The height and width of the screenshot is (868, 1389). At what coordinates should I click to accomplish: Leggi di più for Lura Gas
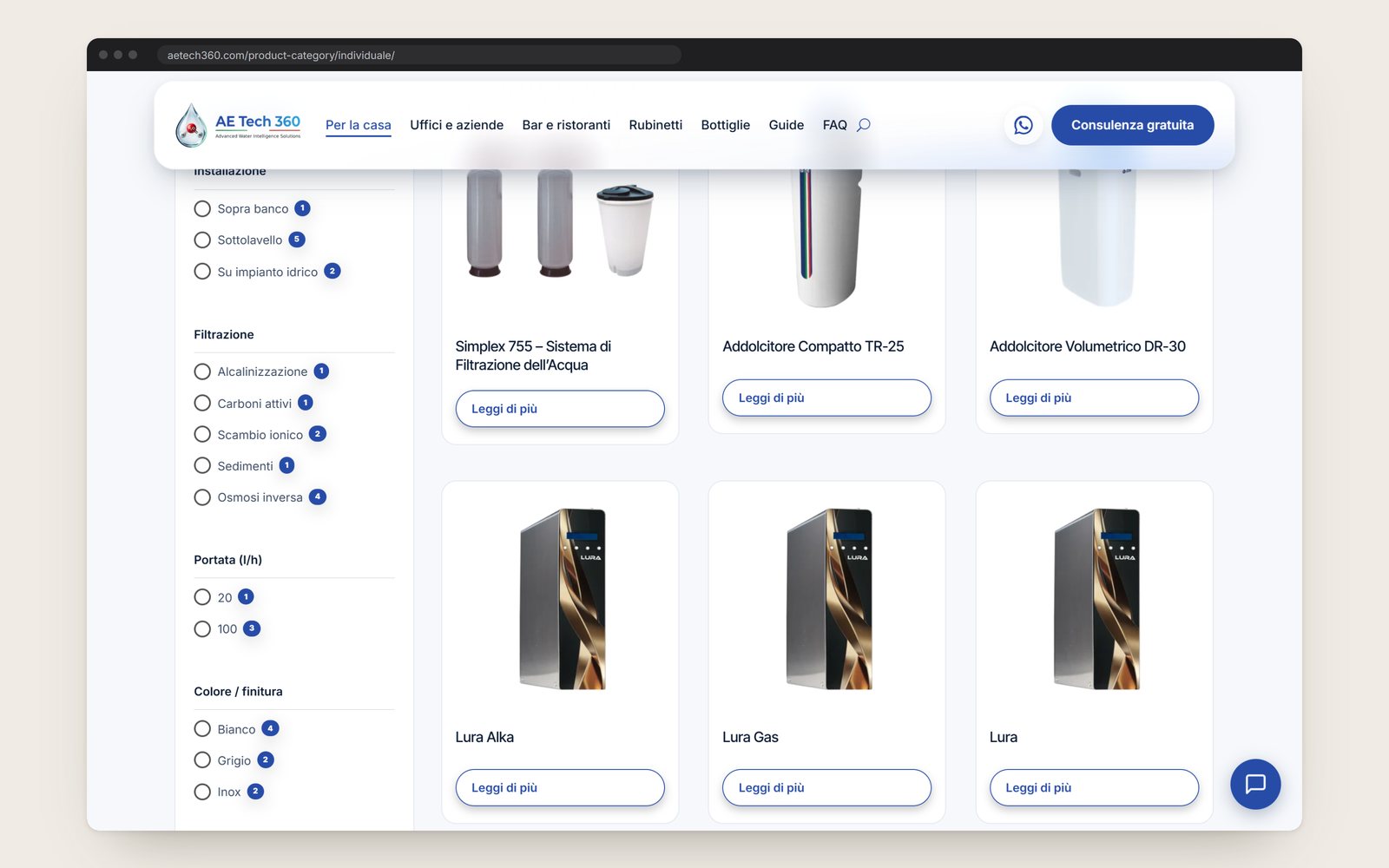(x=826, y=787)
